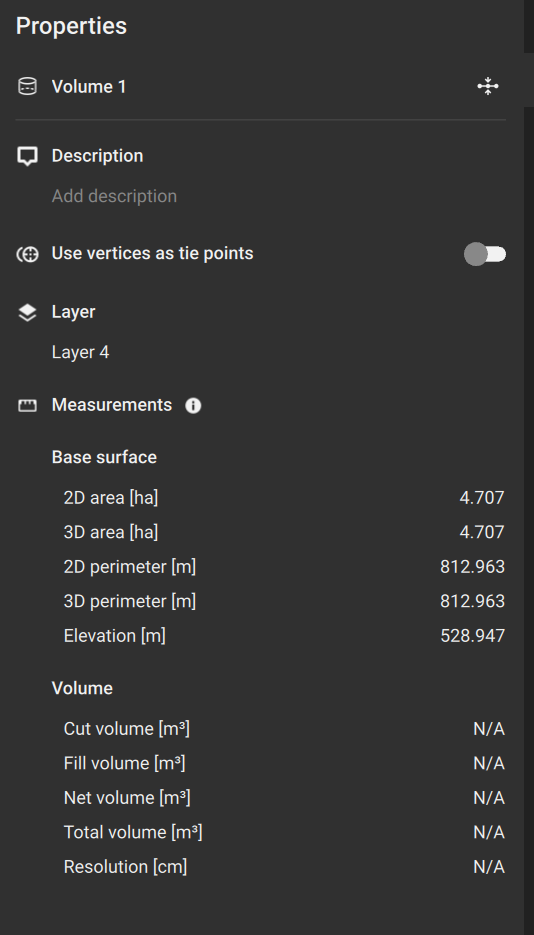Image resolution: width=534 pixels, height=935 pixels.
Task: Select the Layer 4 value
Action: click(x=80, y=352)
